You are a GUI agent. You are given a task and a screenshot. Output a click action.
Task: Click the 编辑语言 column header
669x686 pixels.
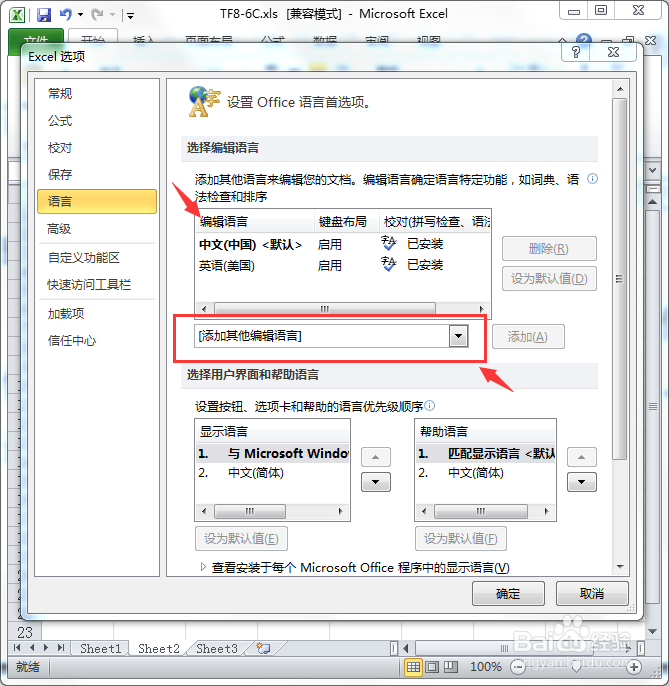(255, 222)
